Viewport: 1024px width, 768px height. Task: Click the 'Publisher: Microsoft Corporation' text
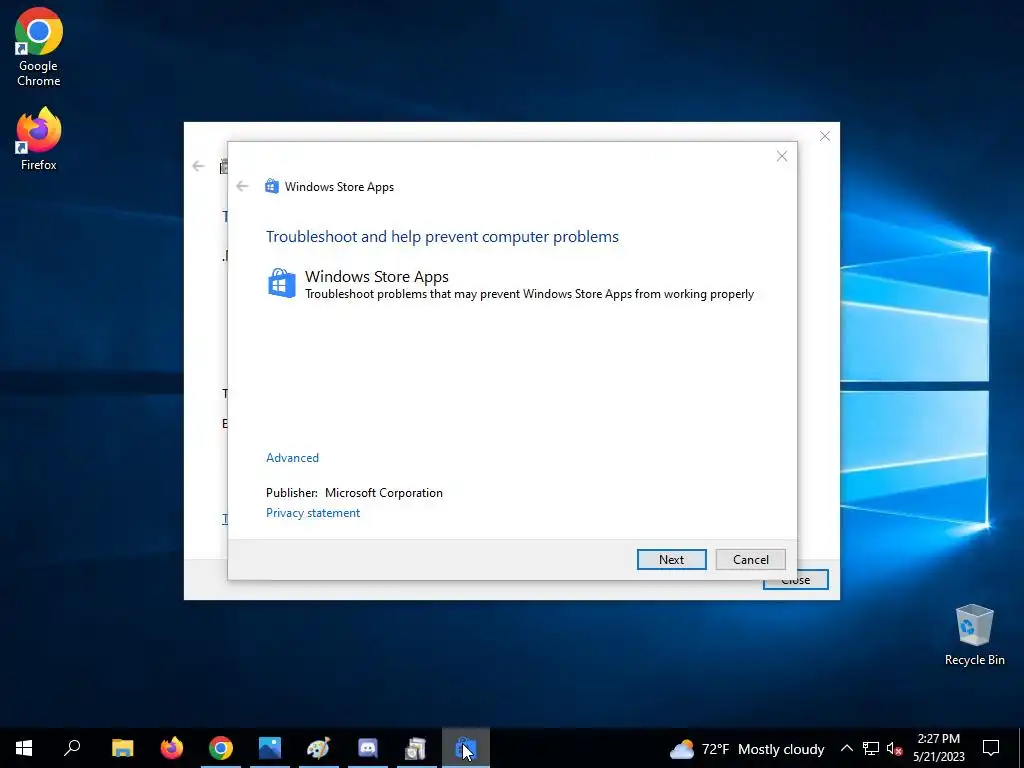tap(354, 493)
